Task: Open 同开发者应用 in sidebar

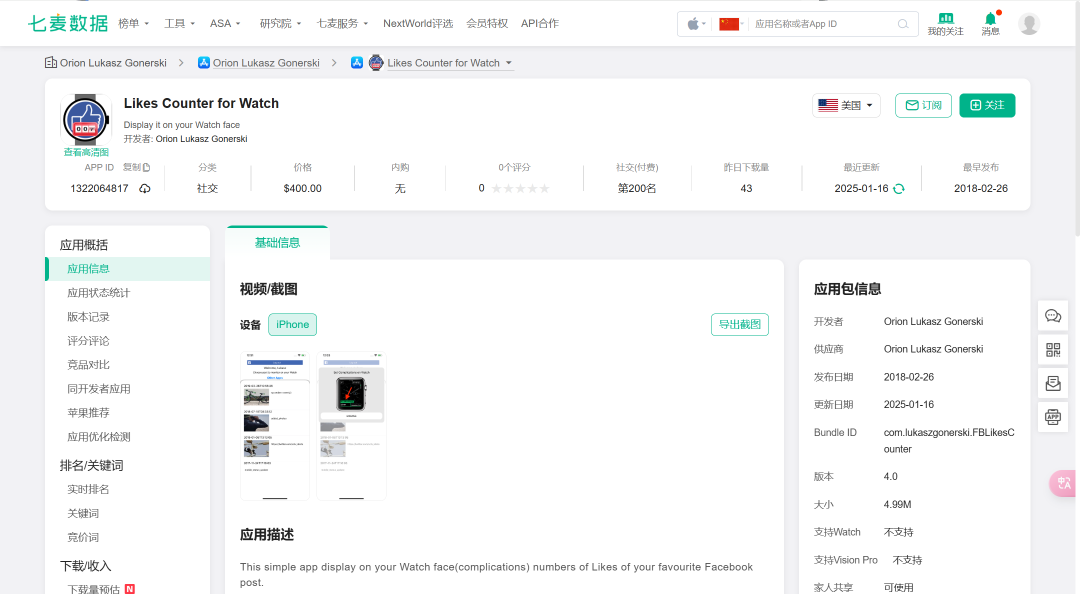Action: (98, 389)
